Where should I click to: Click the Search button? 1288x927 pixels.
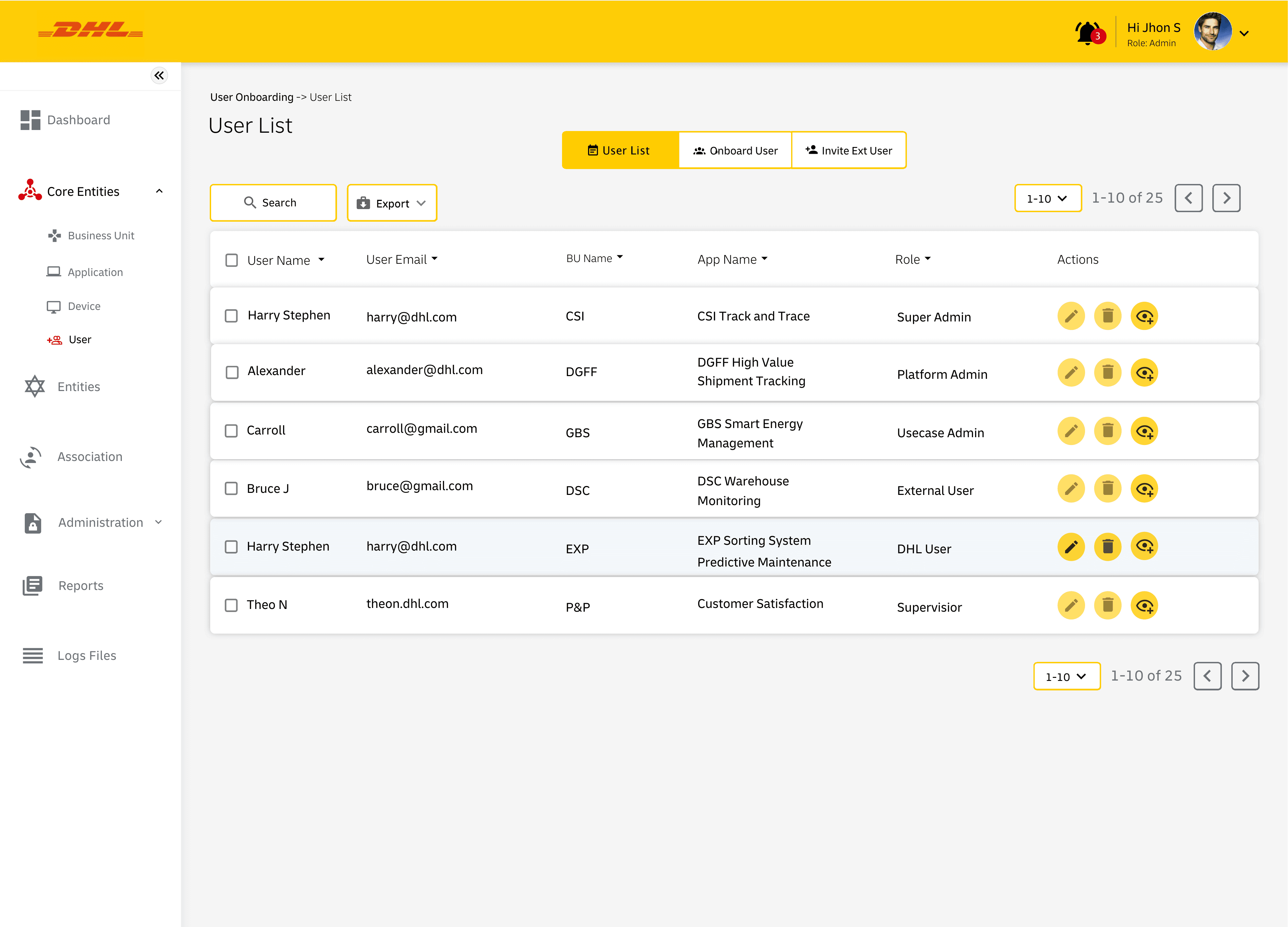[x=273, y=203]
